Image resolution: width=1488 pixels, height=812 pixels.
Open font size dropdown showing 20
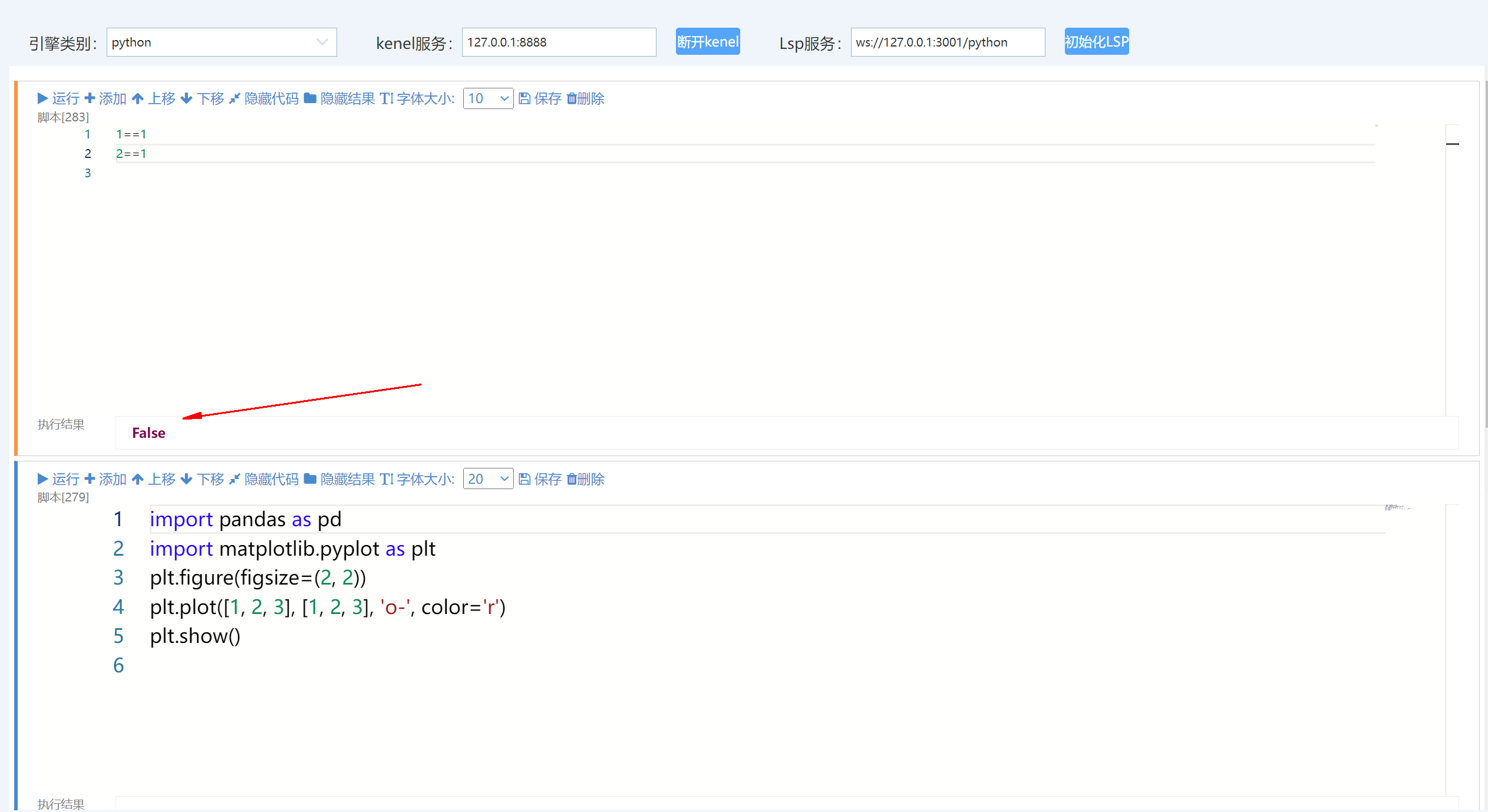[488, 479]
